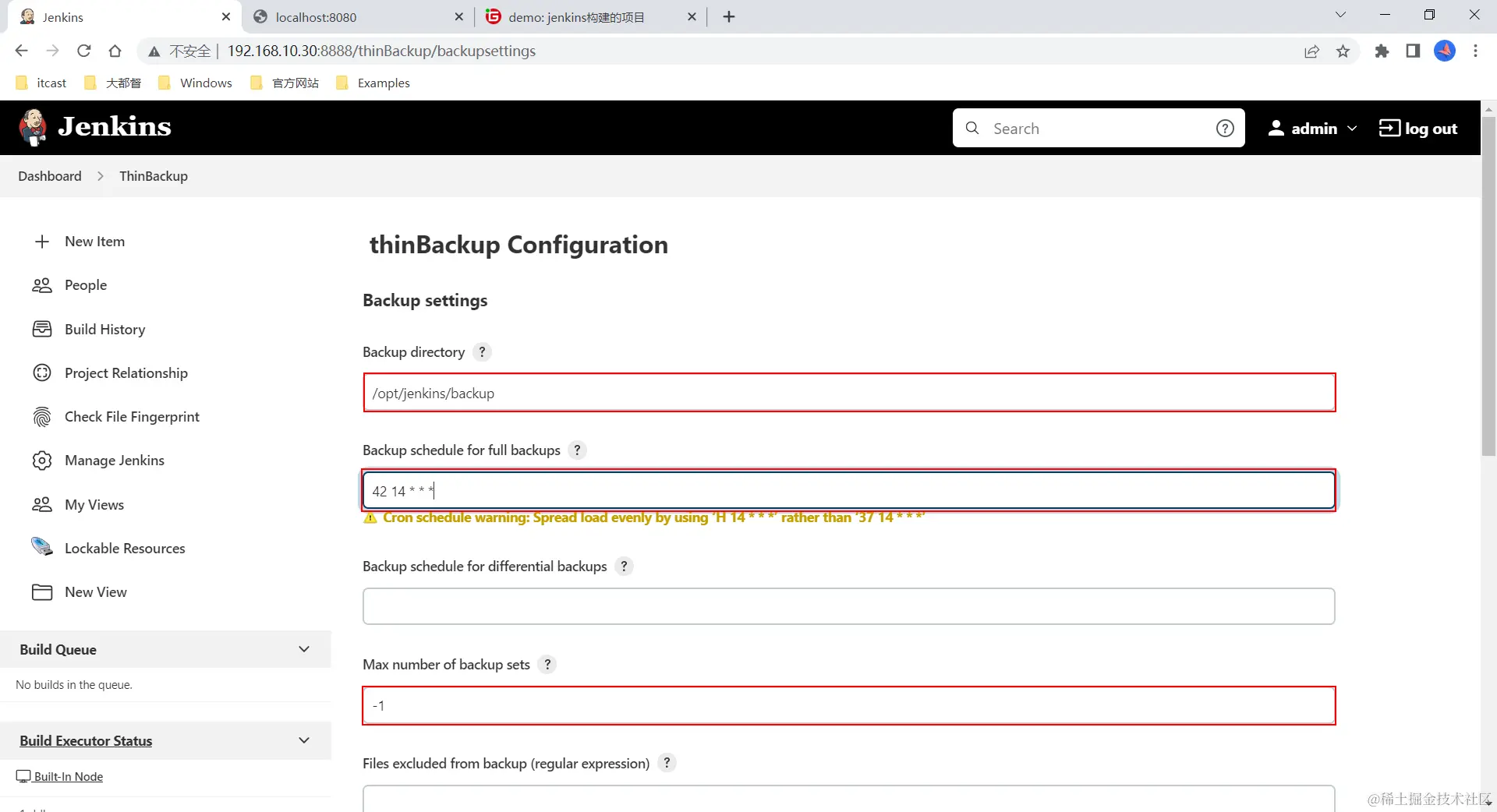Click the ThinBackup breadcrumb
This screenshot has height=812, width=1497.
coord(154,176)
